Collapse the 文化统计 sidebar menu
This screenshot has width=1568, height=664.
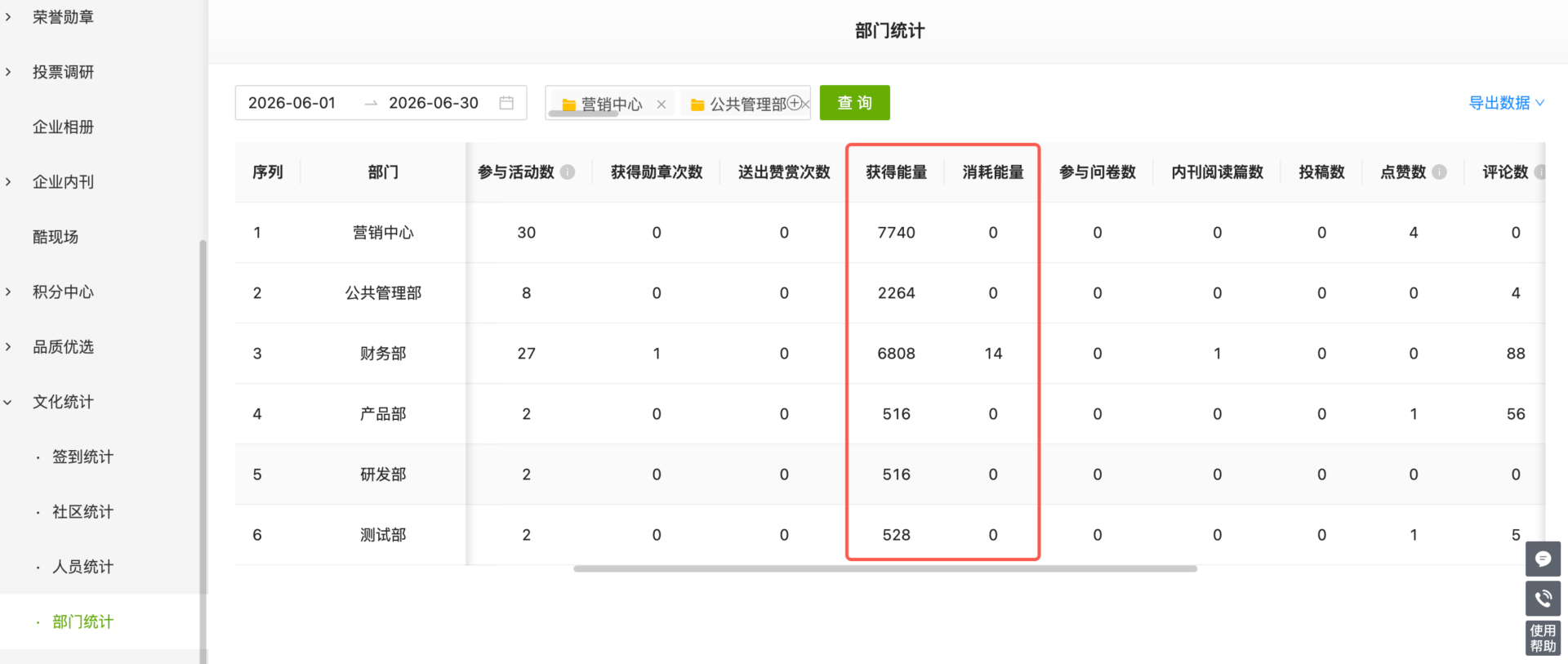click(63, 402)
